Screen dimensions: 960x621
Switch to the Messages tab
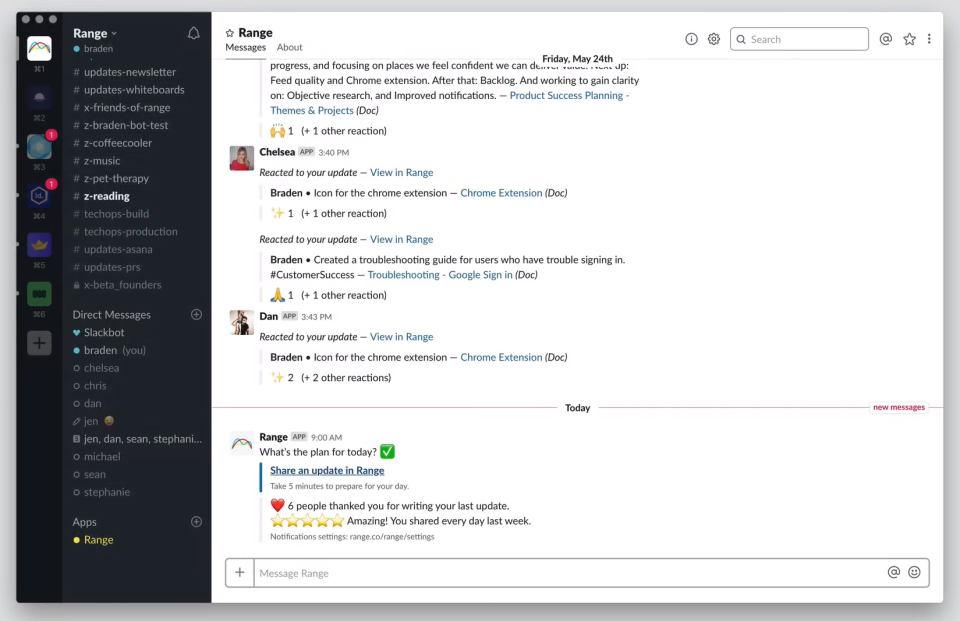point(246,48)
